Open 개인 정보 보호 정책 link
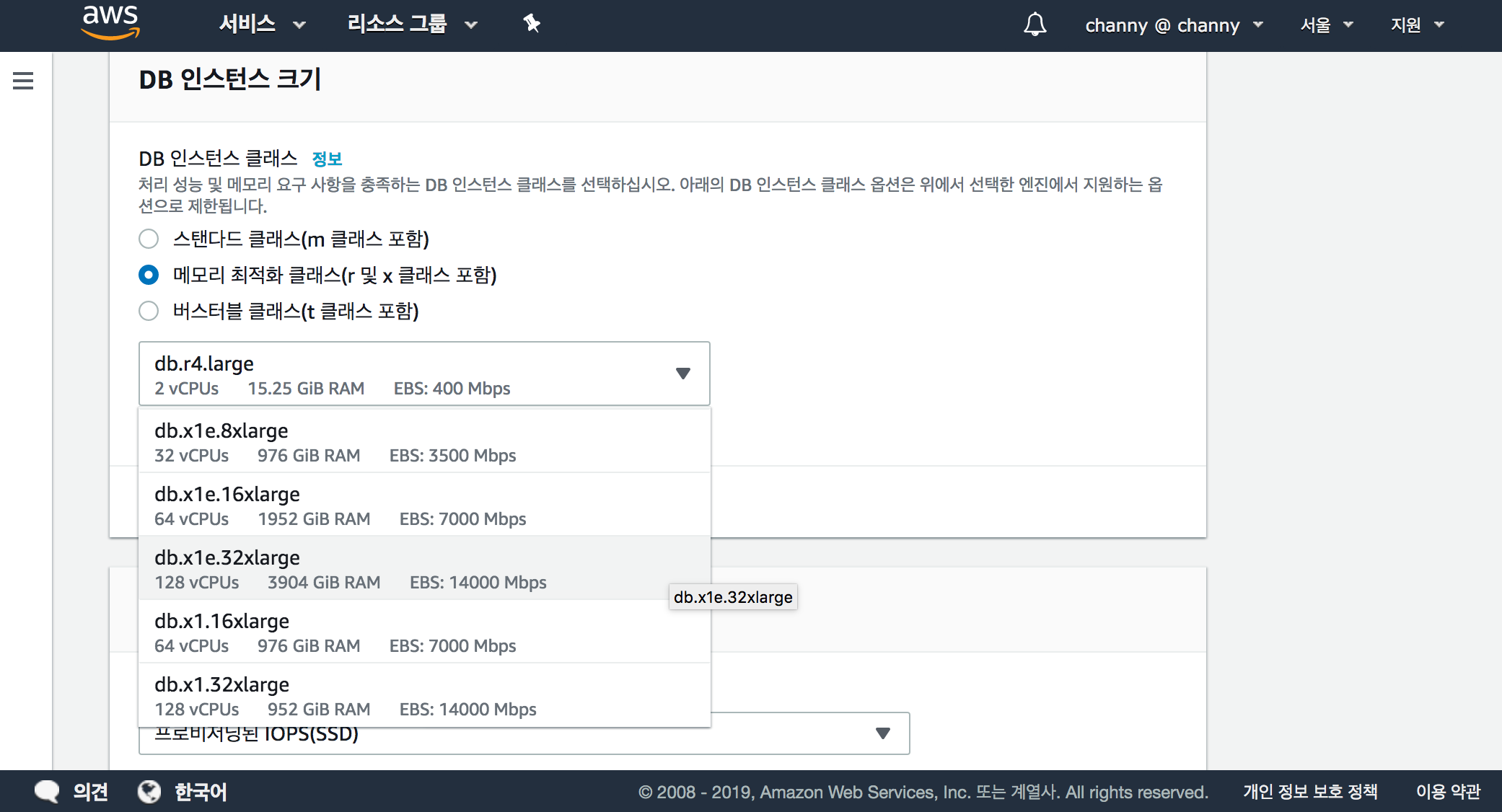This screenshot has width=1502, height=812. click(x=1310, y=792)
